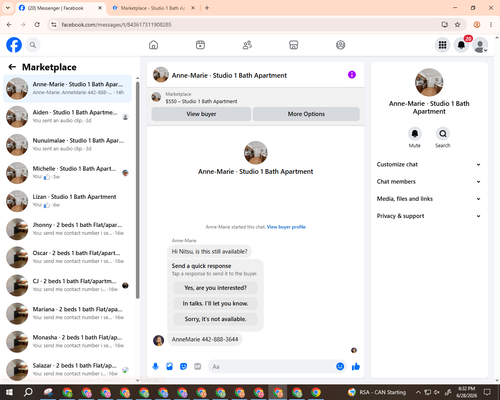
Task: Open the taskbar clock and date
Action: (466, 392)
